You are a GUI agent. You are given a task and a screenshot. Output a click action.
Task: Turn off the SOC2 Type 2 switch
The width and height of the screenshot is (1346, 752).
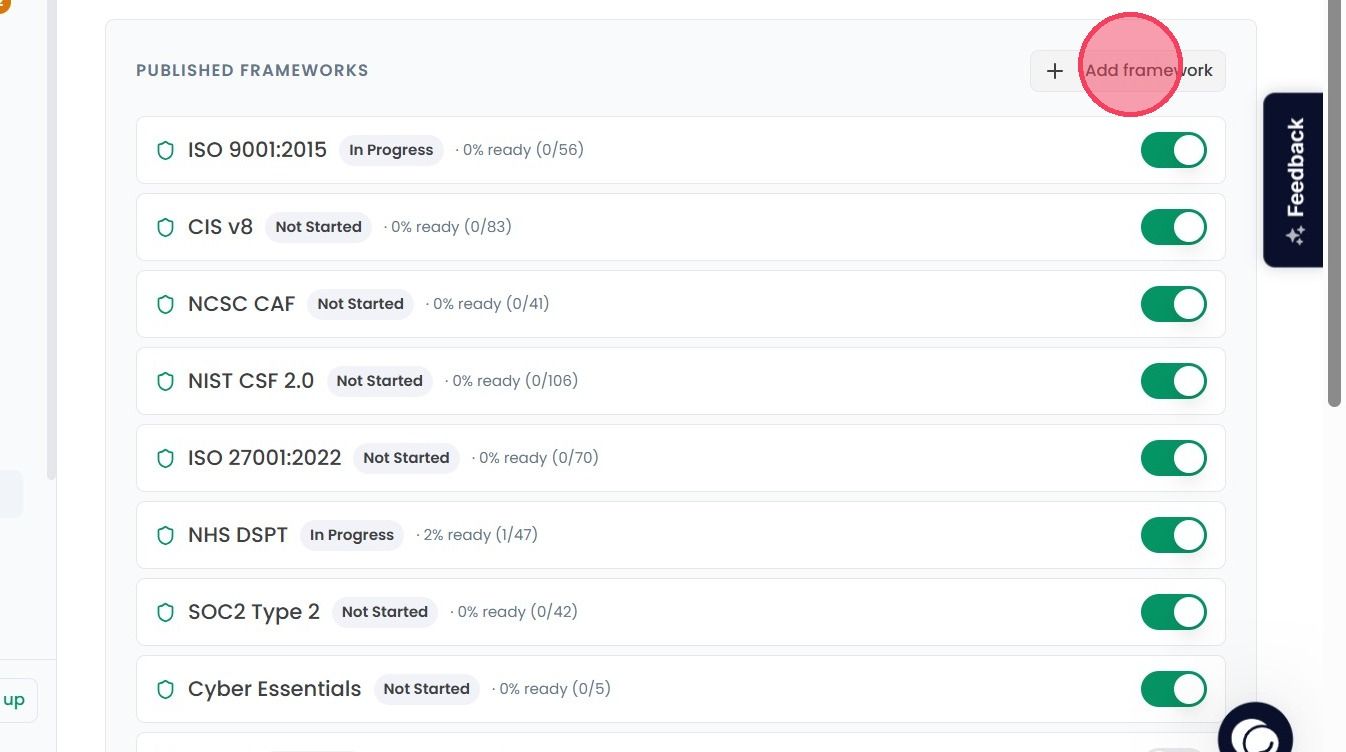(1174, 612)
